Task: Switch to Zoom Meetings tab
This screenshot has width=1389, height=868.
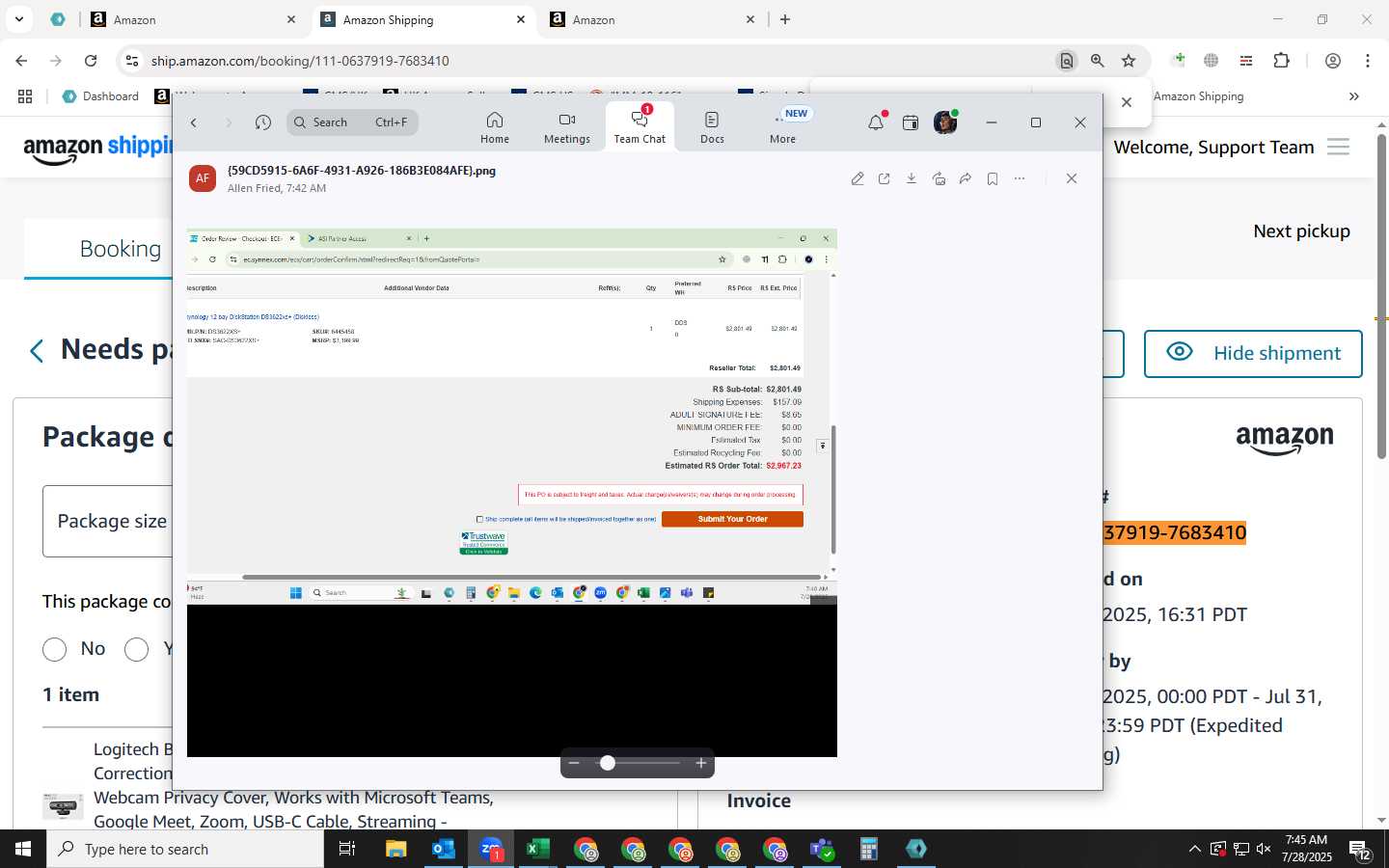Action: pos(567,127)
